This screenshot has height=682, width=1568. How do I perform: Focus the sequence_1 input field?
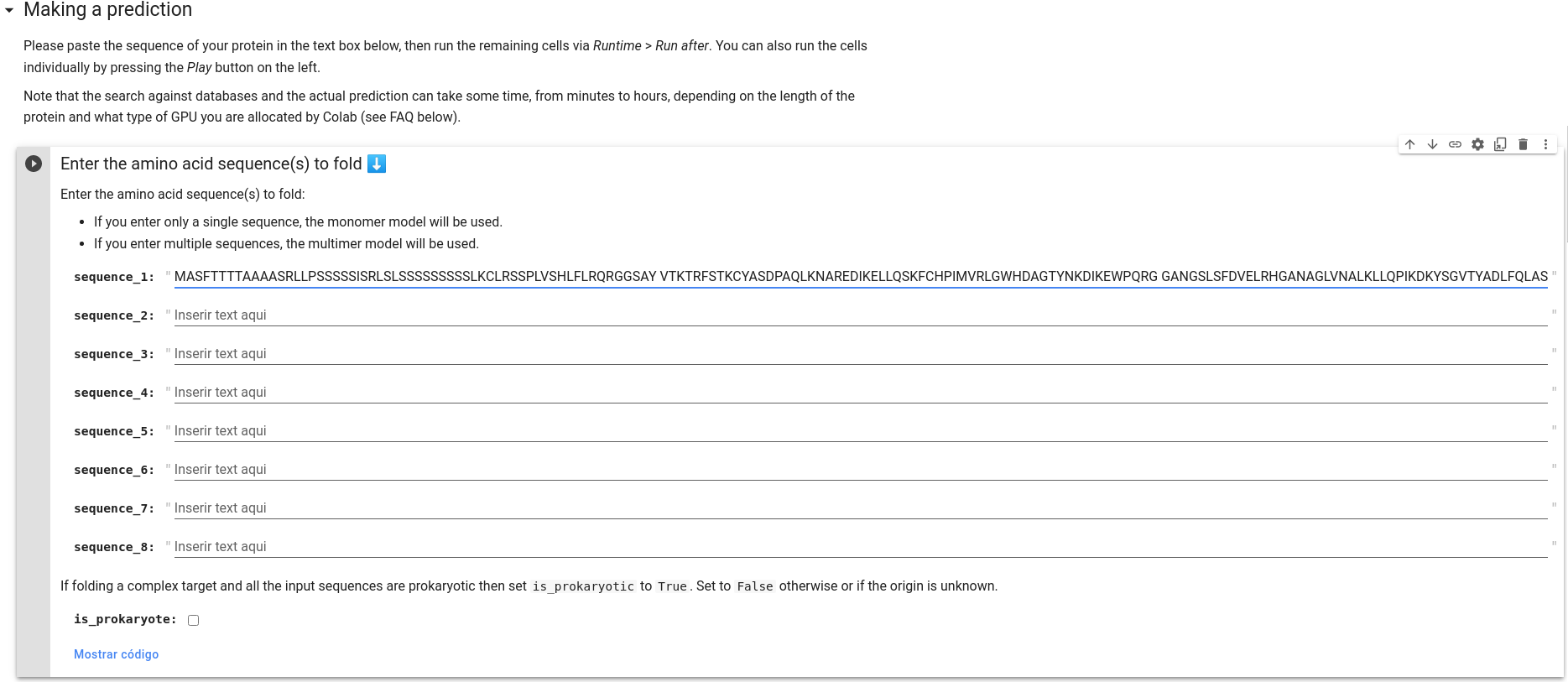pyautogui.click(x=861, y=277)
